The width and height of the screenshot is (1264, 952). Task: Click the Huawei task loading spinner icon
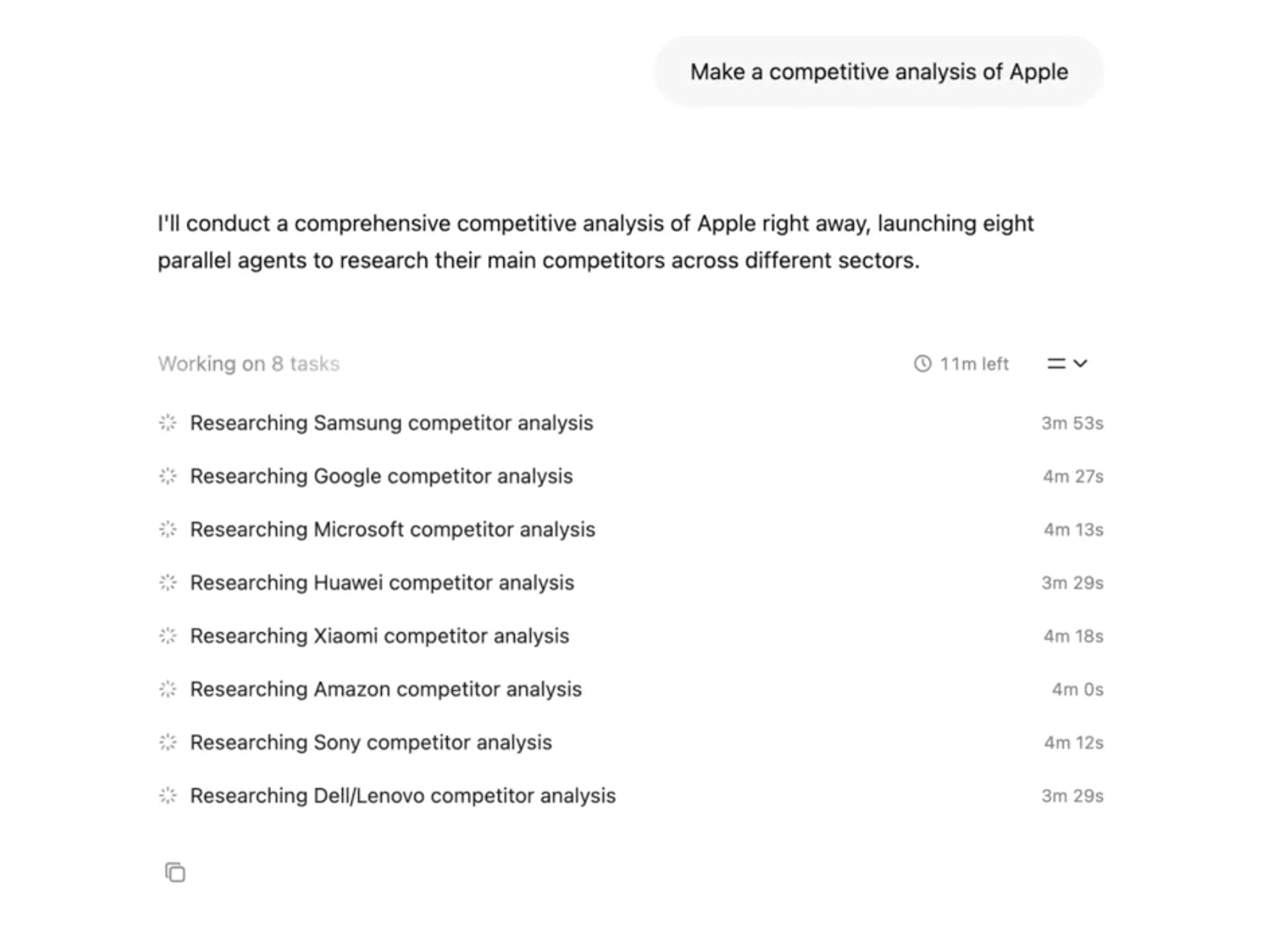[x=168, y=583]
